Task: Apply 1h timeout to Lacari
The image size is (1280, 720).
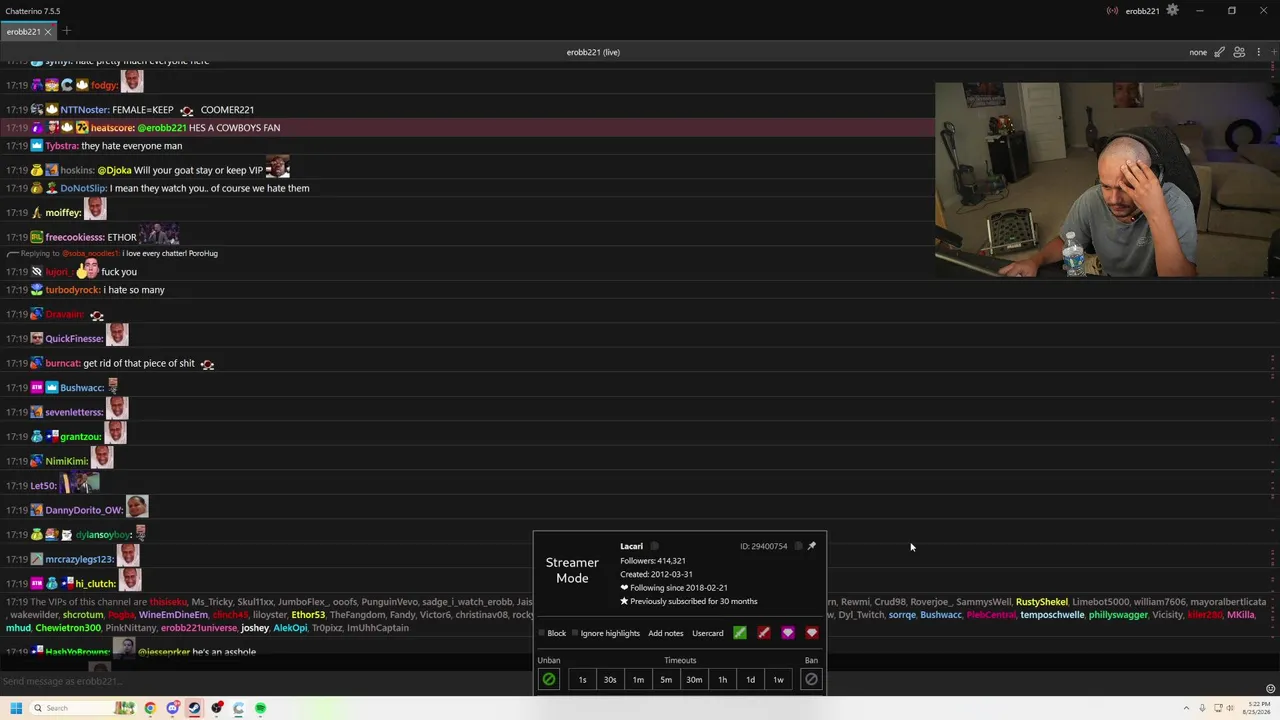Action: [722, 680]
